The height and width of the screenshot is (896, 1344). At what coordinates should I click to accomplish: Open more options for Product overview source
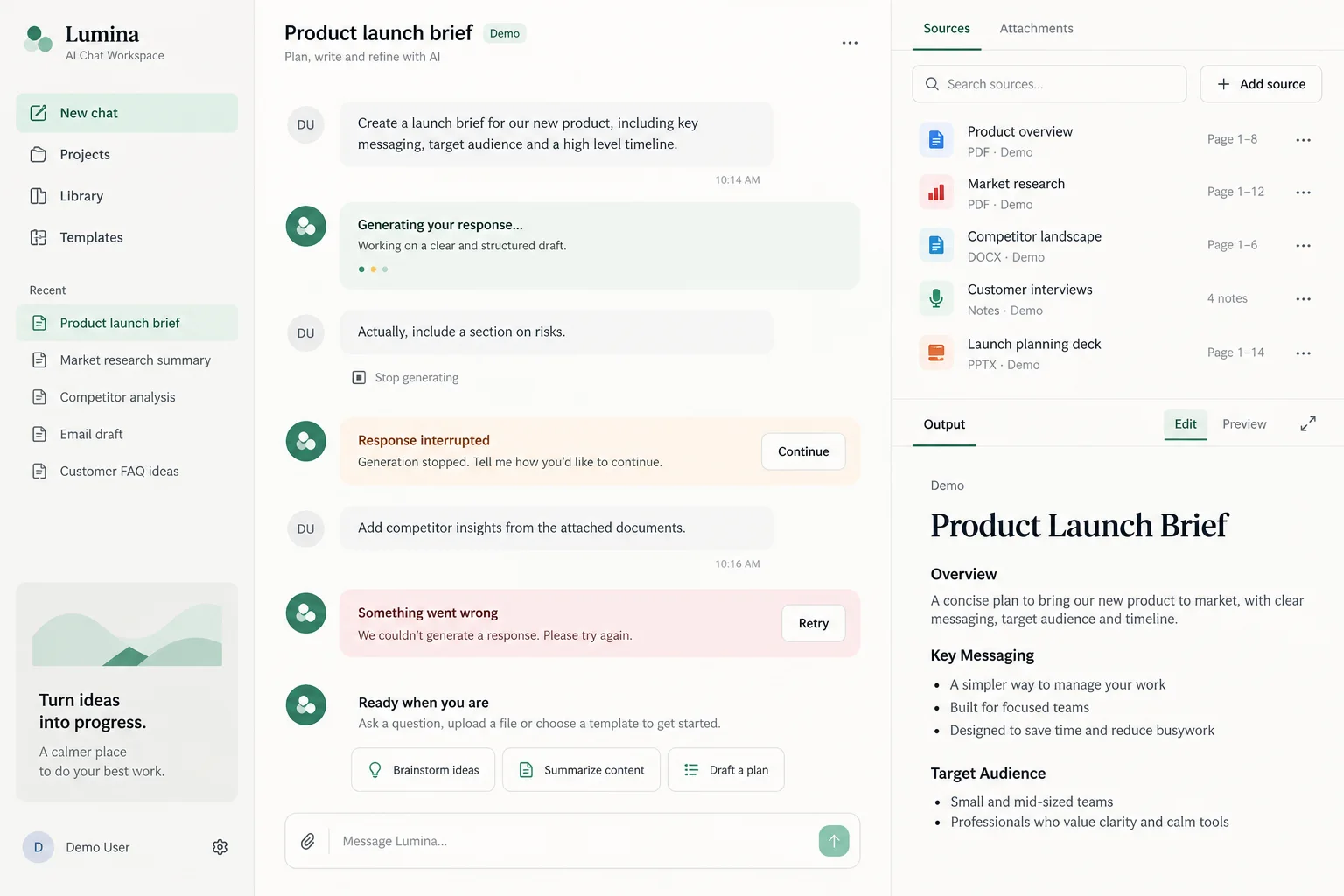point(1303,140)
